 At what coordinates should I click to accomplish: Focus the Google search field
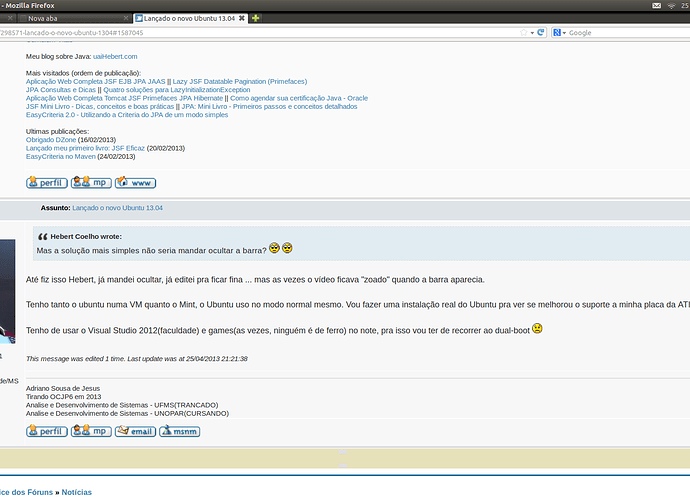pos(628,33)
